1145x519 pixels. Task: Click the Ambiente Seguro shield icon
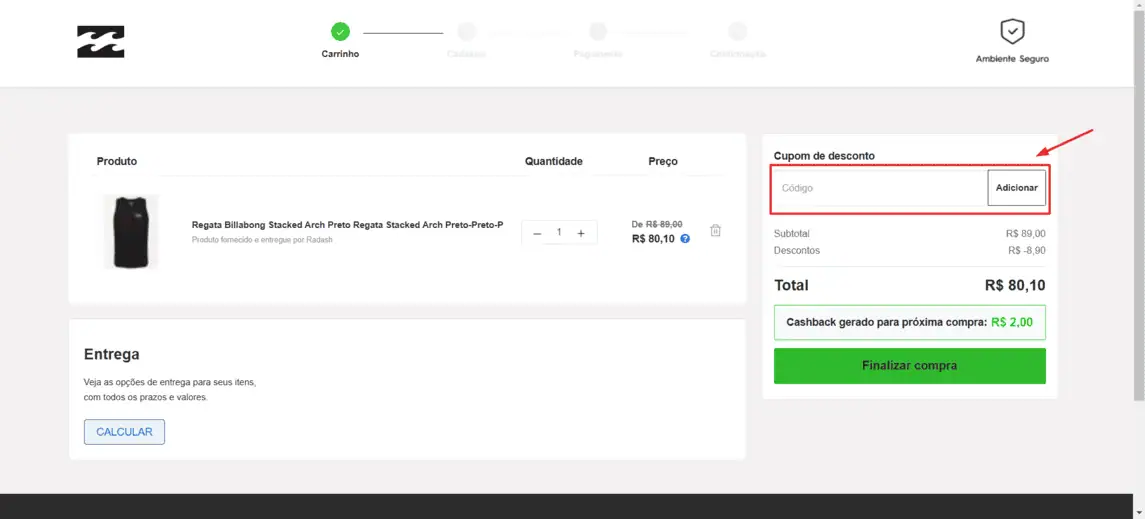tap(1012, 32)
